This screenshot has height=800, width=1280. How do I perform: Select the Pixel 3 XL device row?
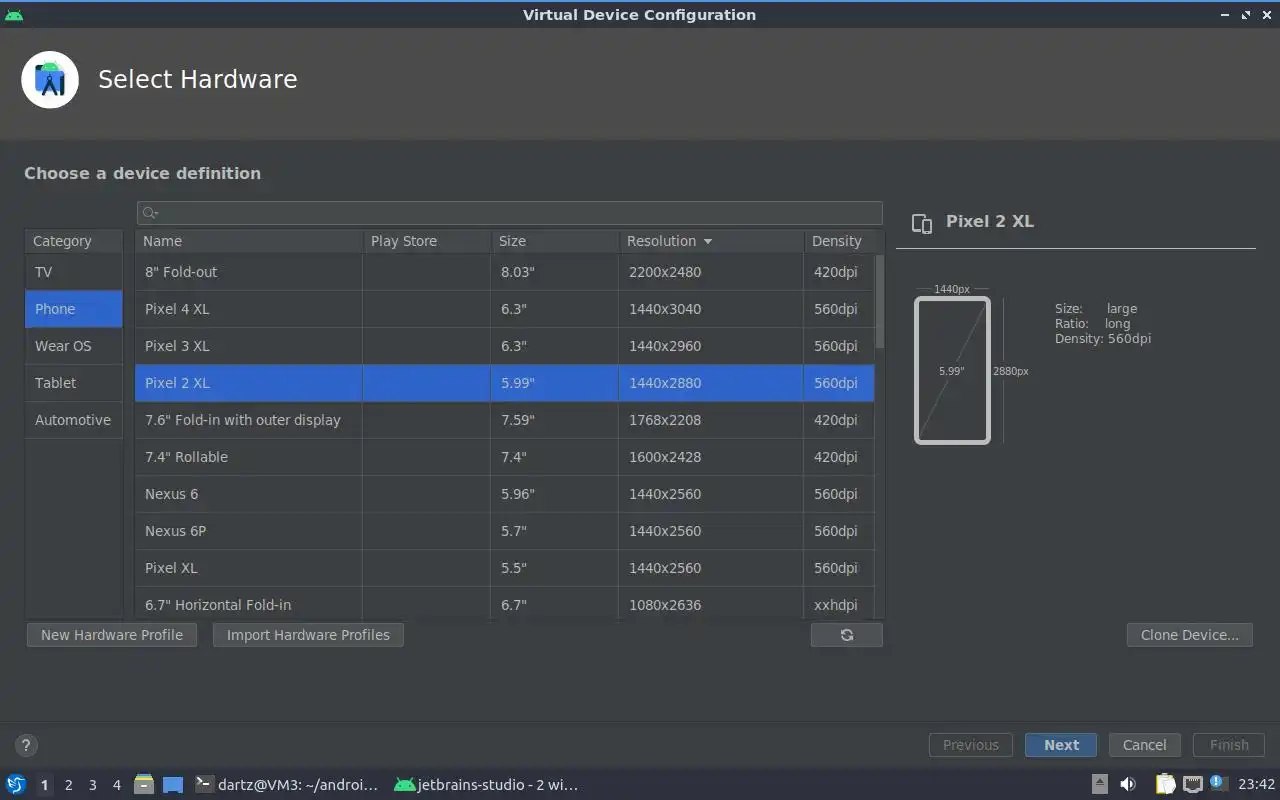pyautogui.click(x=505, y=346)
